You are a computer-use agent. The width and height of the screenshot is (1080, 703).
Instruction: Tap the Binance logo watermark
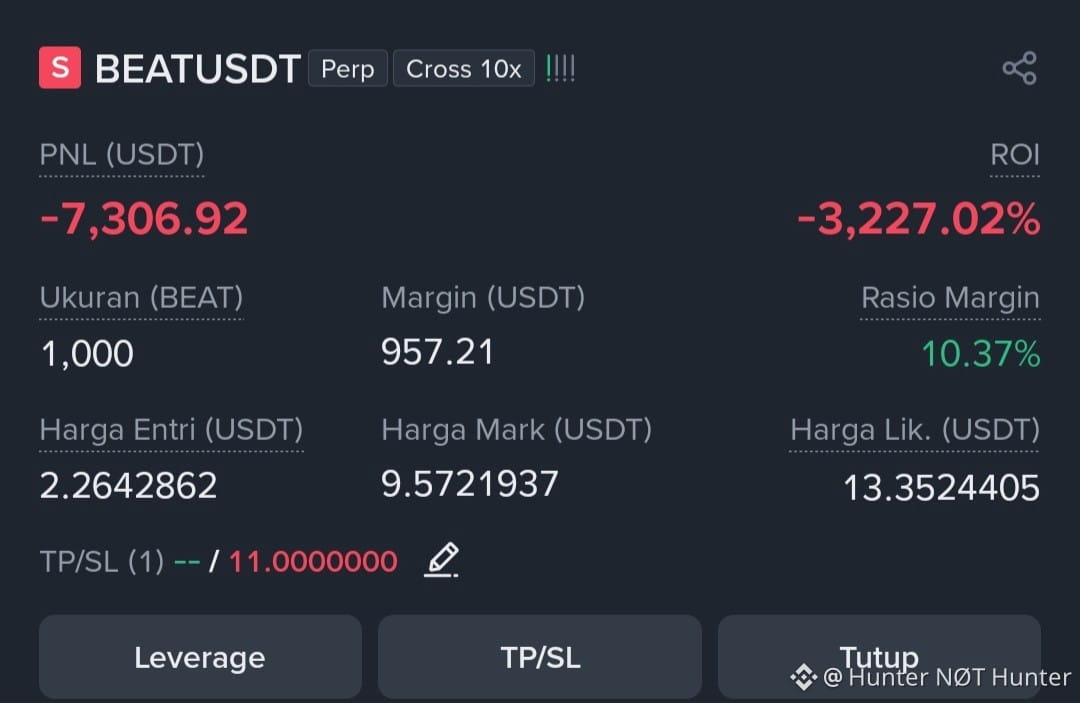(803, 677)
